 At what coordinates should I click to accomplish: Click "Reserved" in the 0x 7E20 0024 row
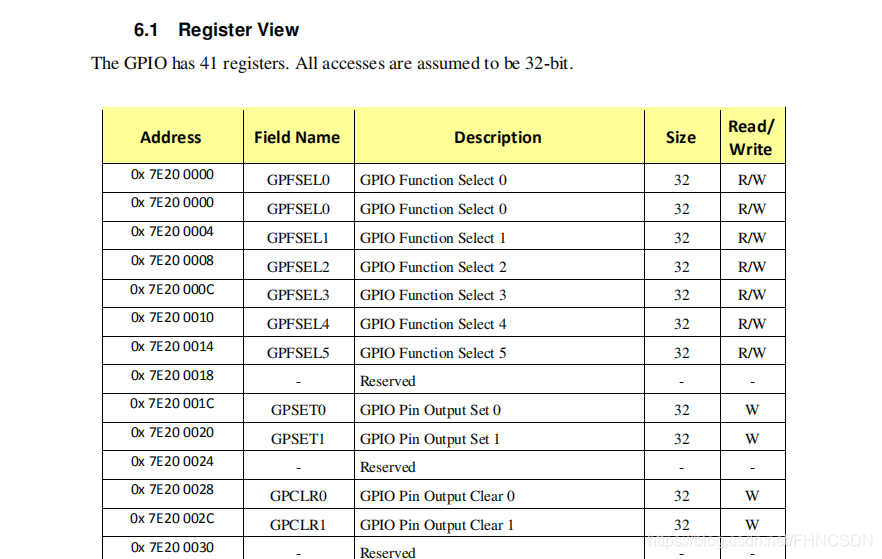[388, 467]
